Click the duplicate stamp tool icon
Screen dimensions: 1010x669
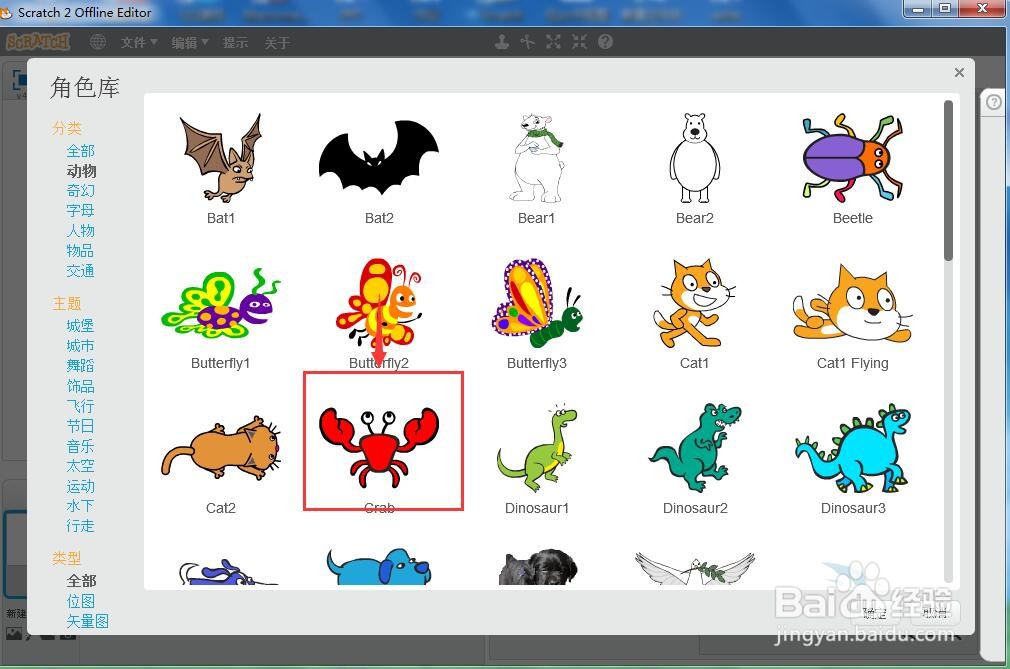click(502, 42)
